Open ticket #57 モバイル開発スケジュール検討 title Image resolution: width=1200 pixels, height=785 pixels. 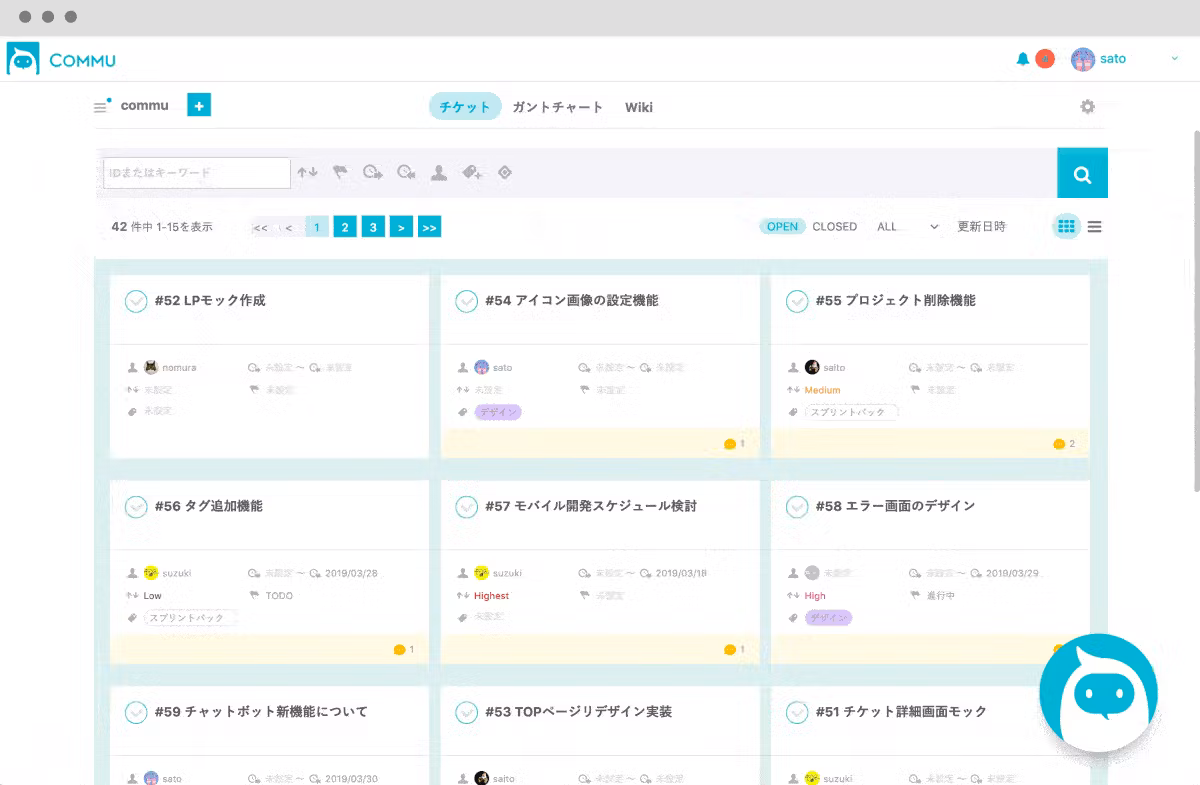click(591, 506)
